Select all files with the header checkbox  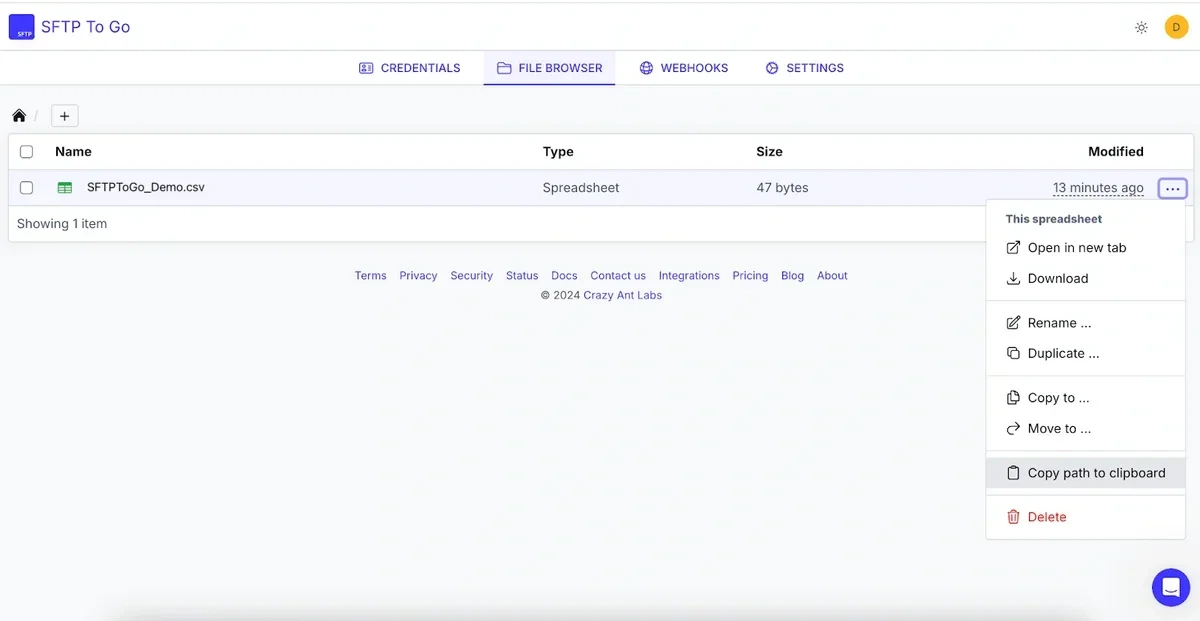click(x=26, y=151)
